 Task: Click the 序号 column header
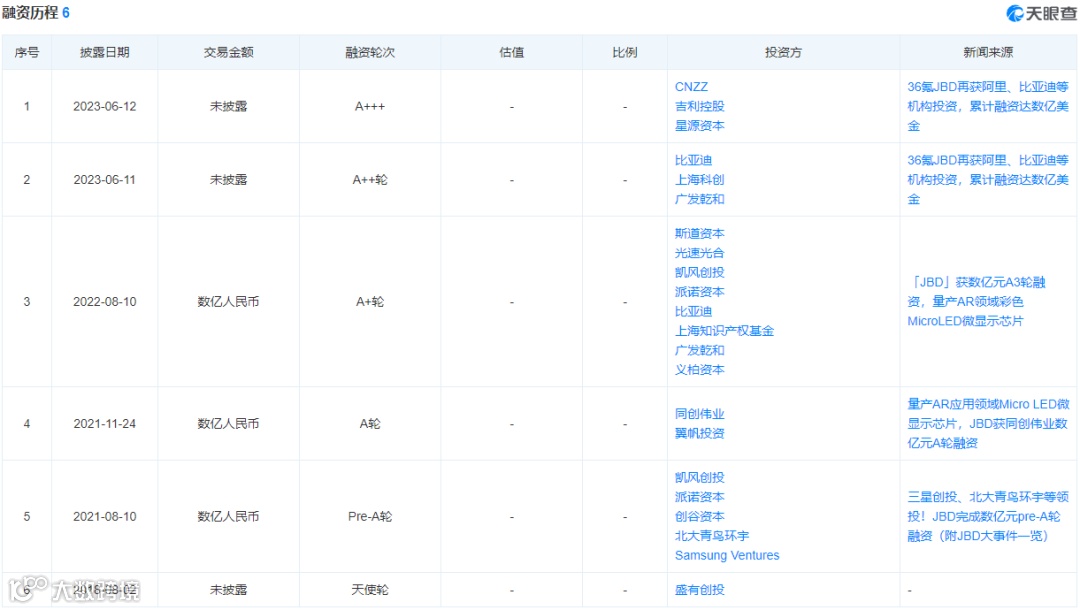pyautogui.click(x=27, y=52)
